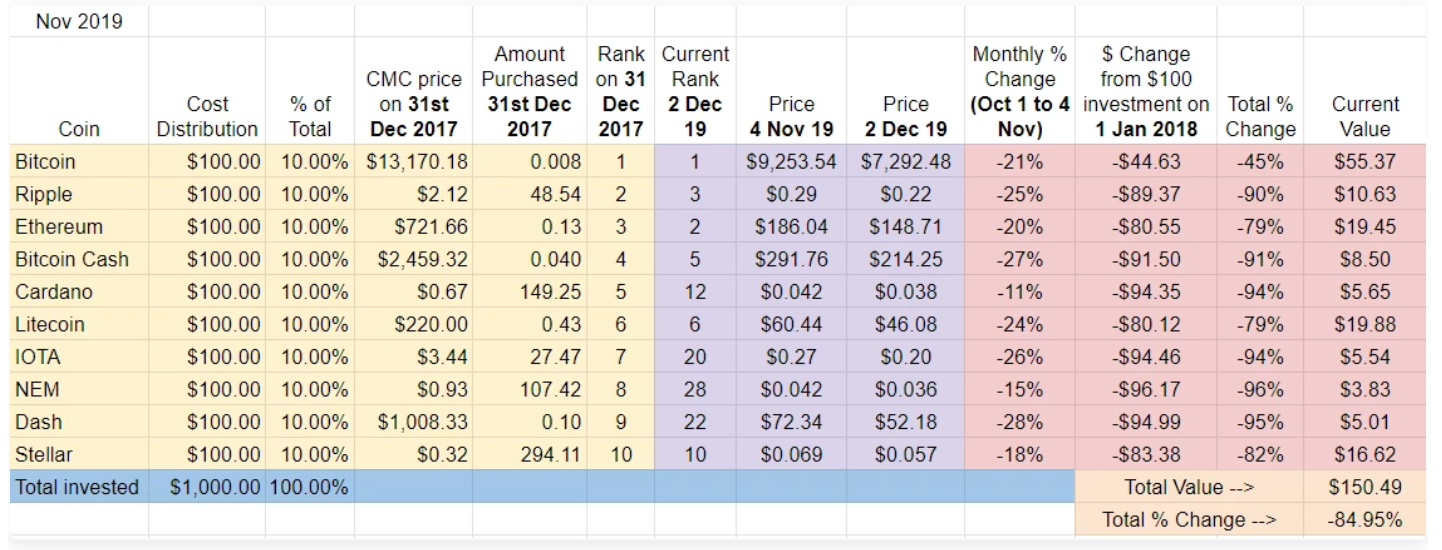Select Litecoin's monthly change -24% cell
Image resolution: width=1442 pixels, height=550 pixels.
[x=1019, y=324]
